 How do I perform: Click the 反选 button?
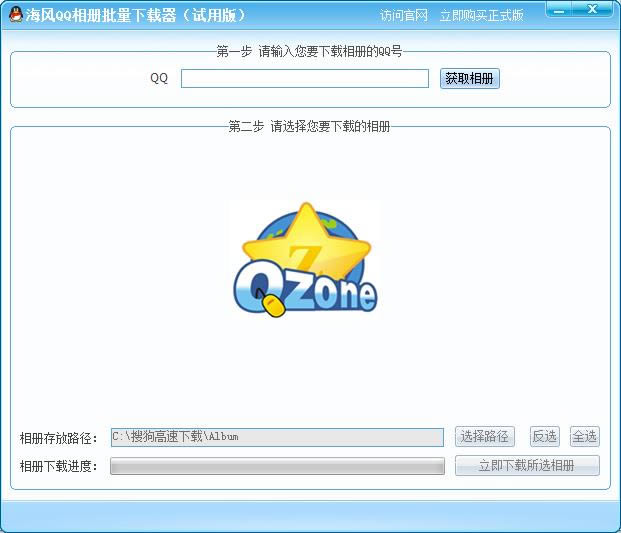click(545, 436)
